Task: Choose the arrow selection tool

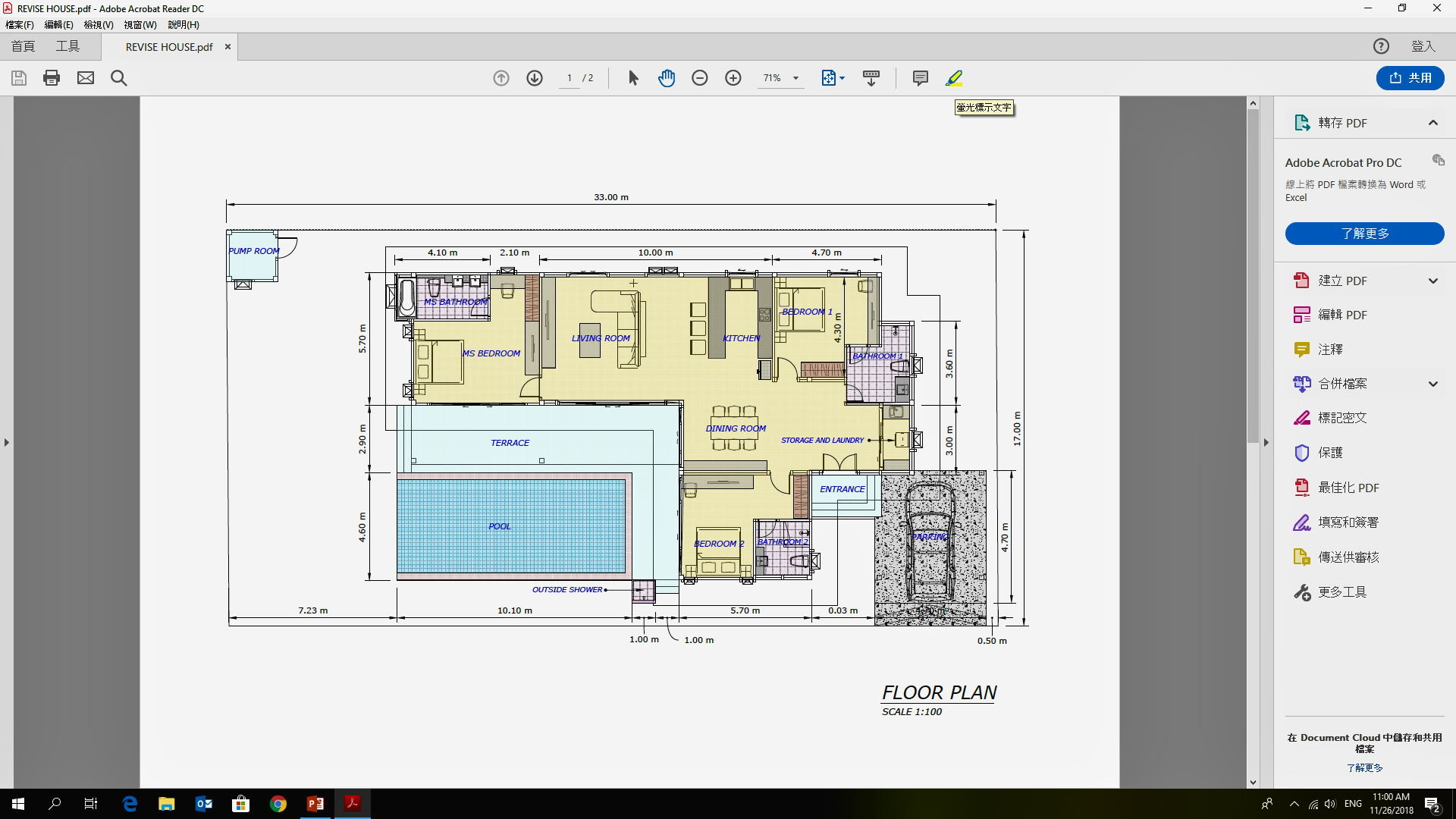Action: [x=634, y=78]
